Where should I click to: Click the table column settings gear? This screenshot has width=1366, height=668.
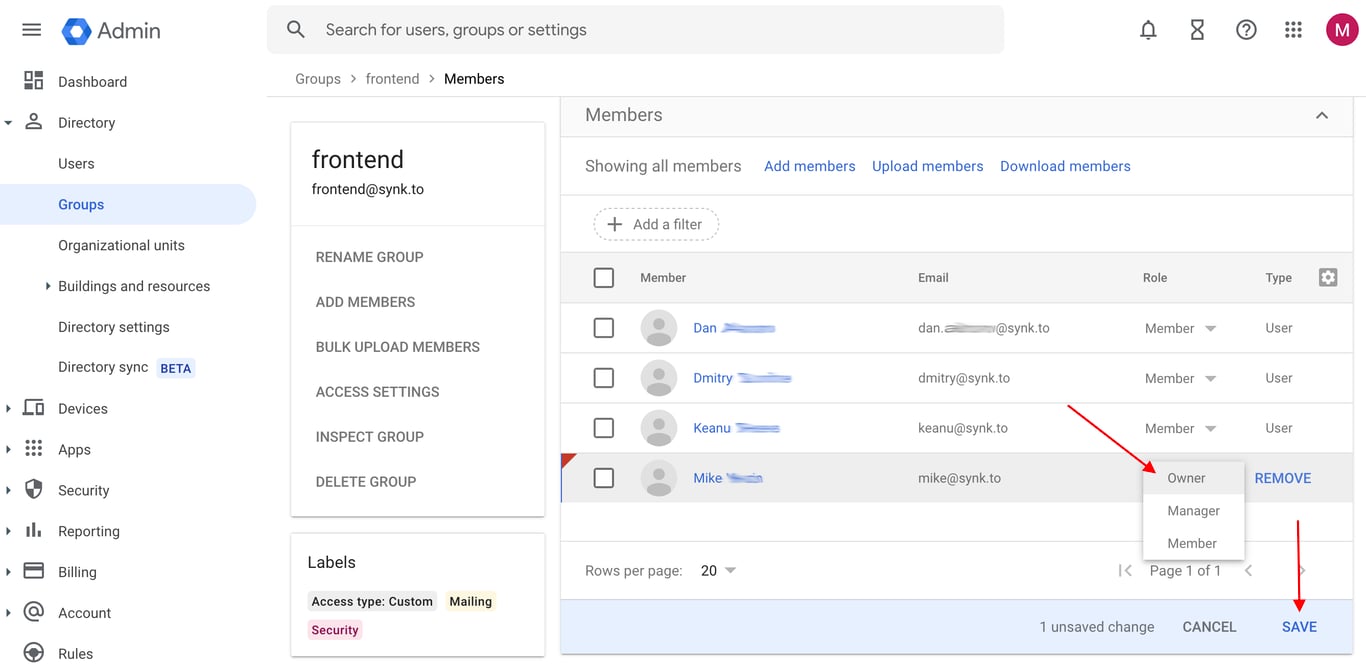(1328, 278)
